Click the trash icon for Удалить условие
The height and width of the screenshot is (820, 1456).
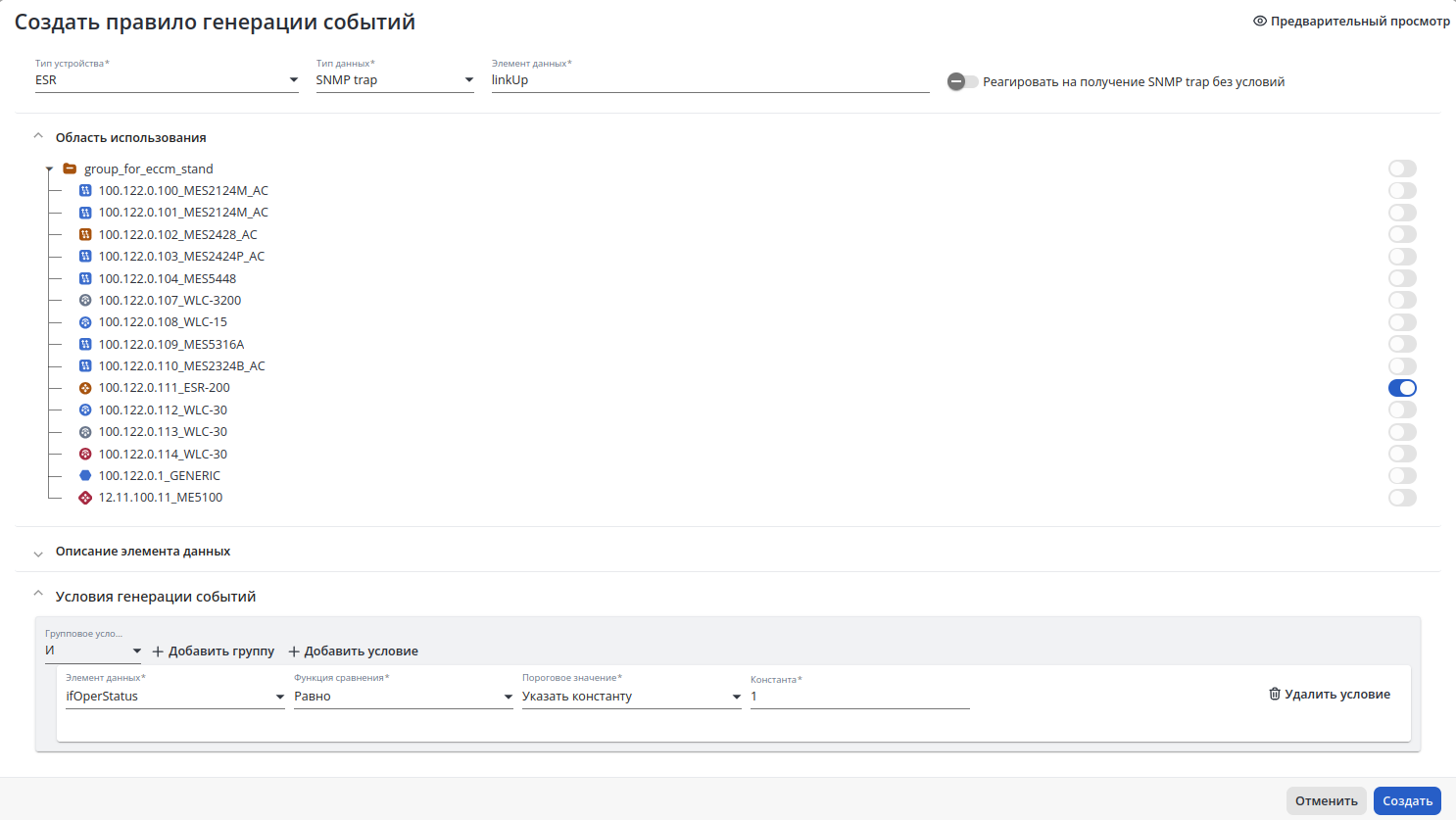1275,694
